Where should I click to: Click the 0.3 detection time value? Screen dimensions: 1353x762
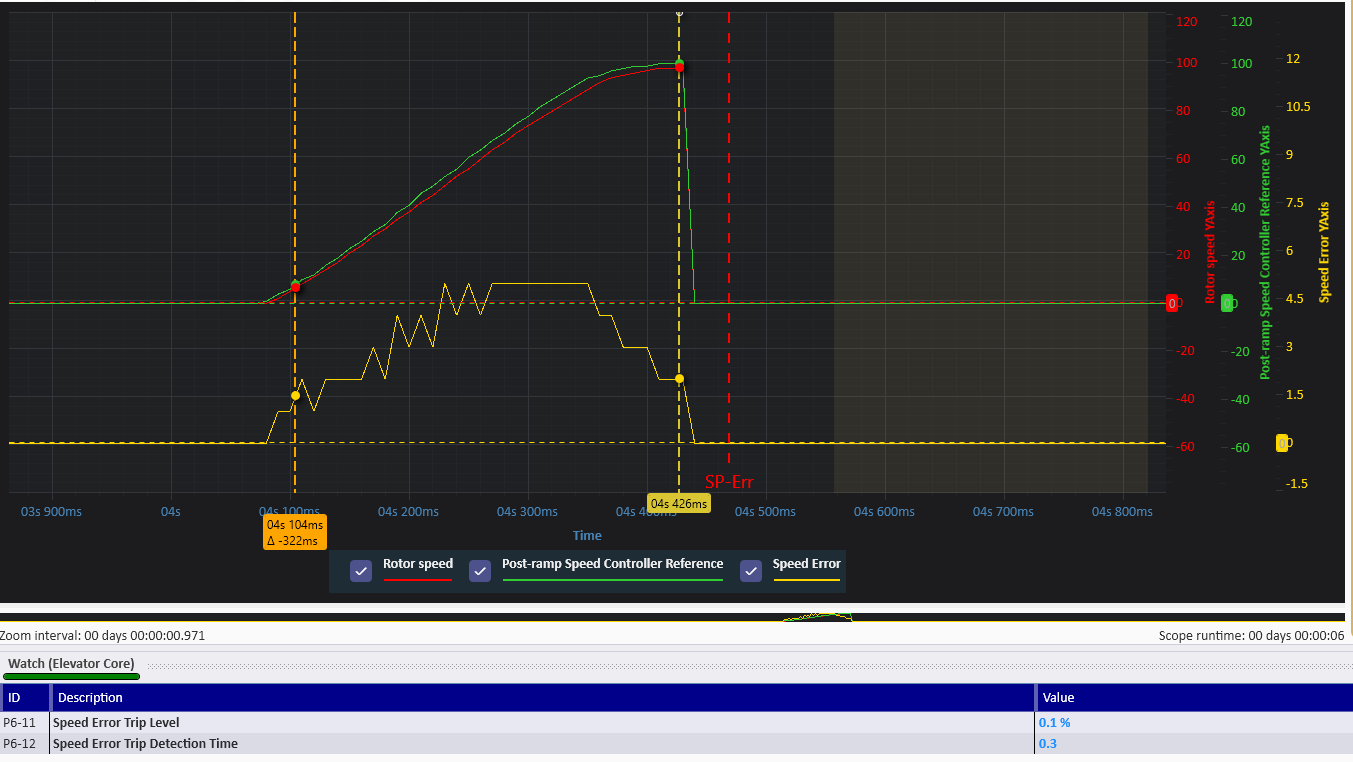click(1047, 743)
